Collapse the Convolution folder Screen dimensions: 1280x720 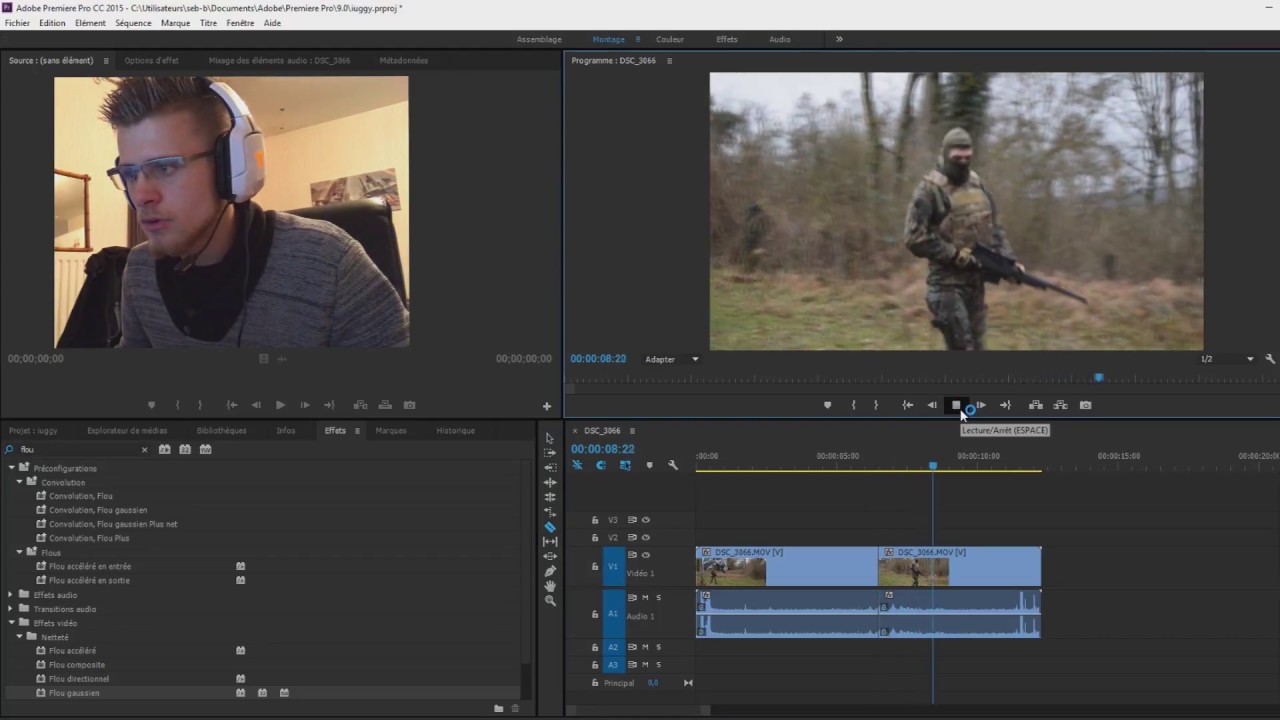[x=19, y=482]
